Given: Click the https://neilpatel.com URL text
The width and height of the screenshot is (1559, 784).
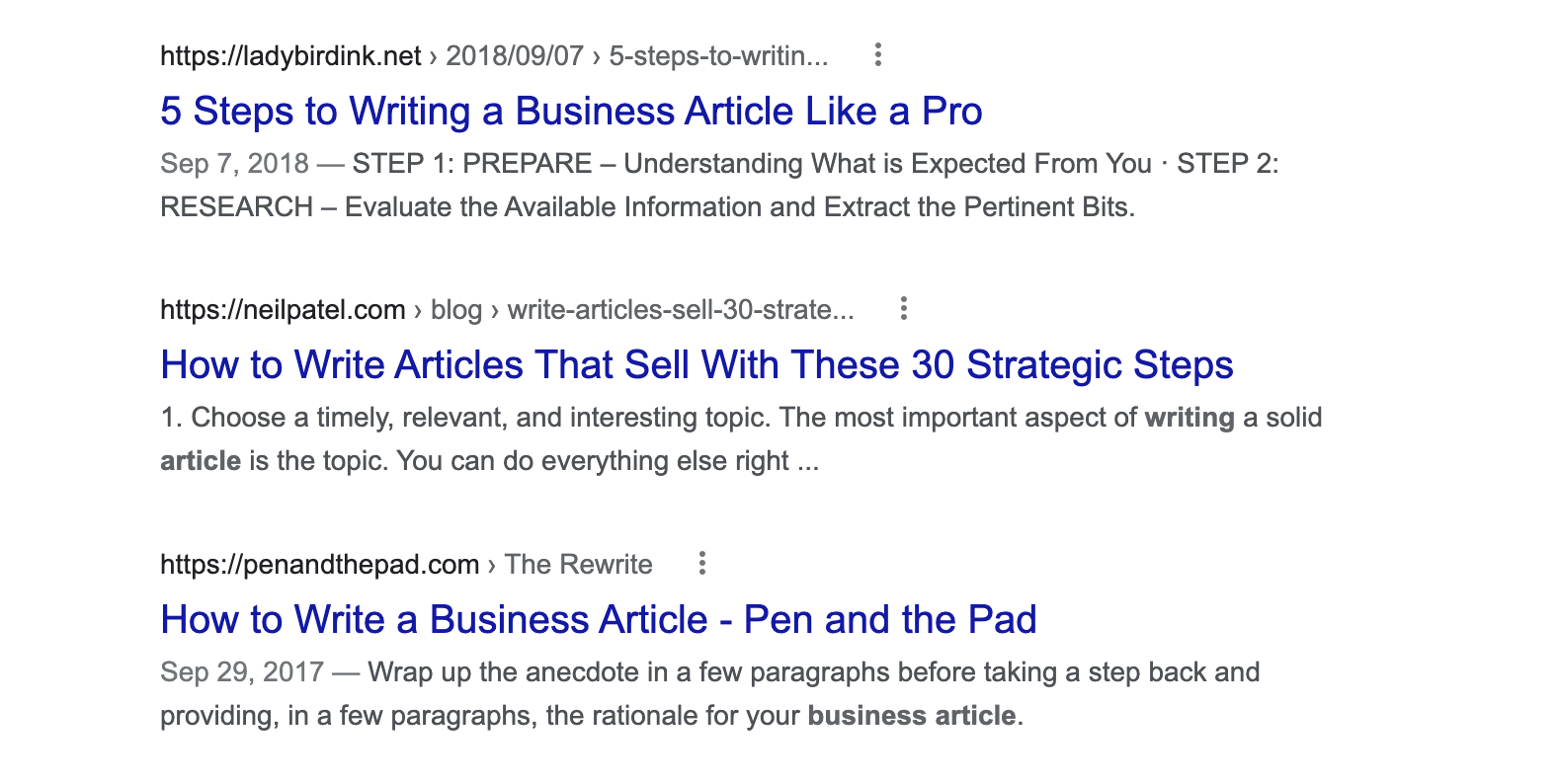Looking at the screenshot, I should (283, 310).
